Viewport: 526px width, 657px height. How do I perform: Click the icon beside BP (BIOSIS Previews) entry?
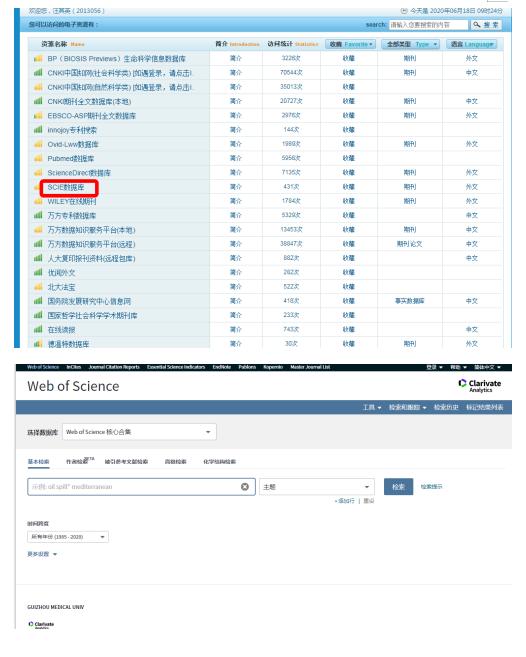click(x=38, y=58)
